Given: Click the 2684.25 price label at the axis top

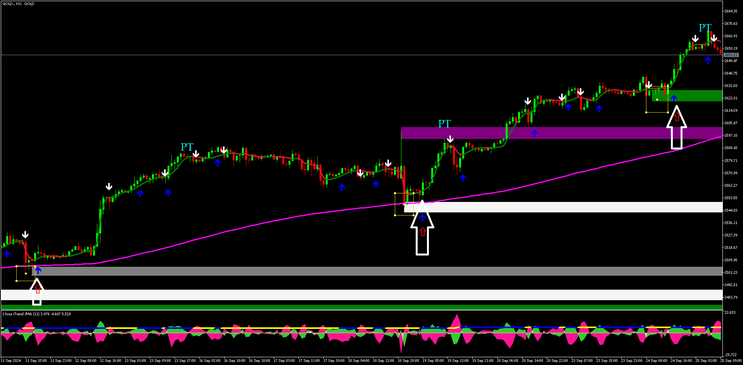Looking at the screenshot, I should pyautogui.click(x=730, y=11).
